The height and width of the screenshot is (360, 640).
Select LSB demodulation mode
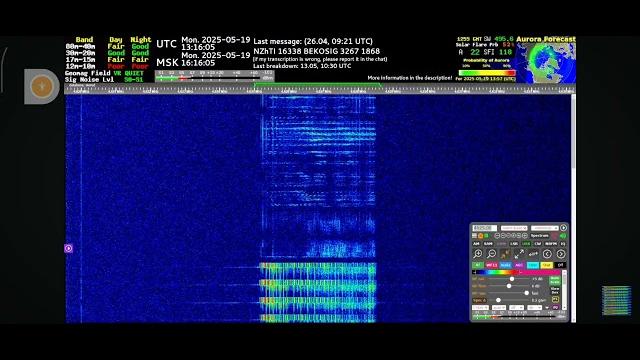coord(514,244)
